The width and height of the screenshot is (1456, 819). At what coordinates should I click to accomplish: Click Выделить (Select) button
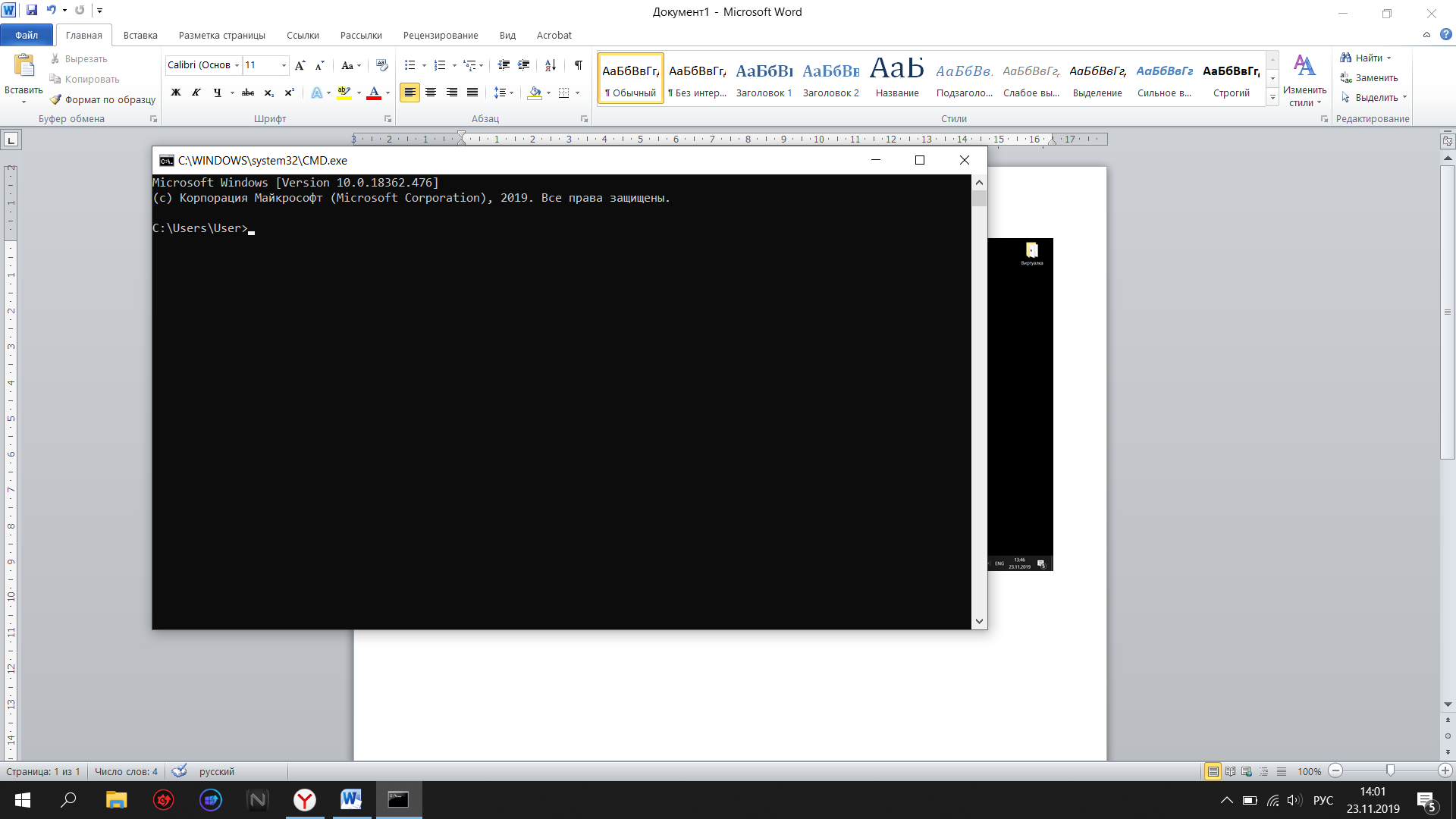click(x=1373, y=98)
